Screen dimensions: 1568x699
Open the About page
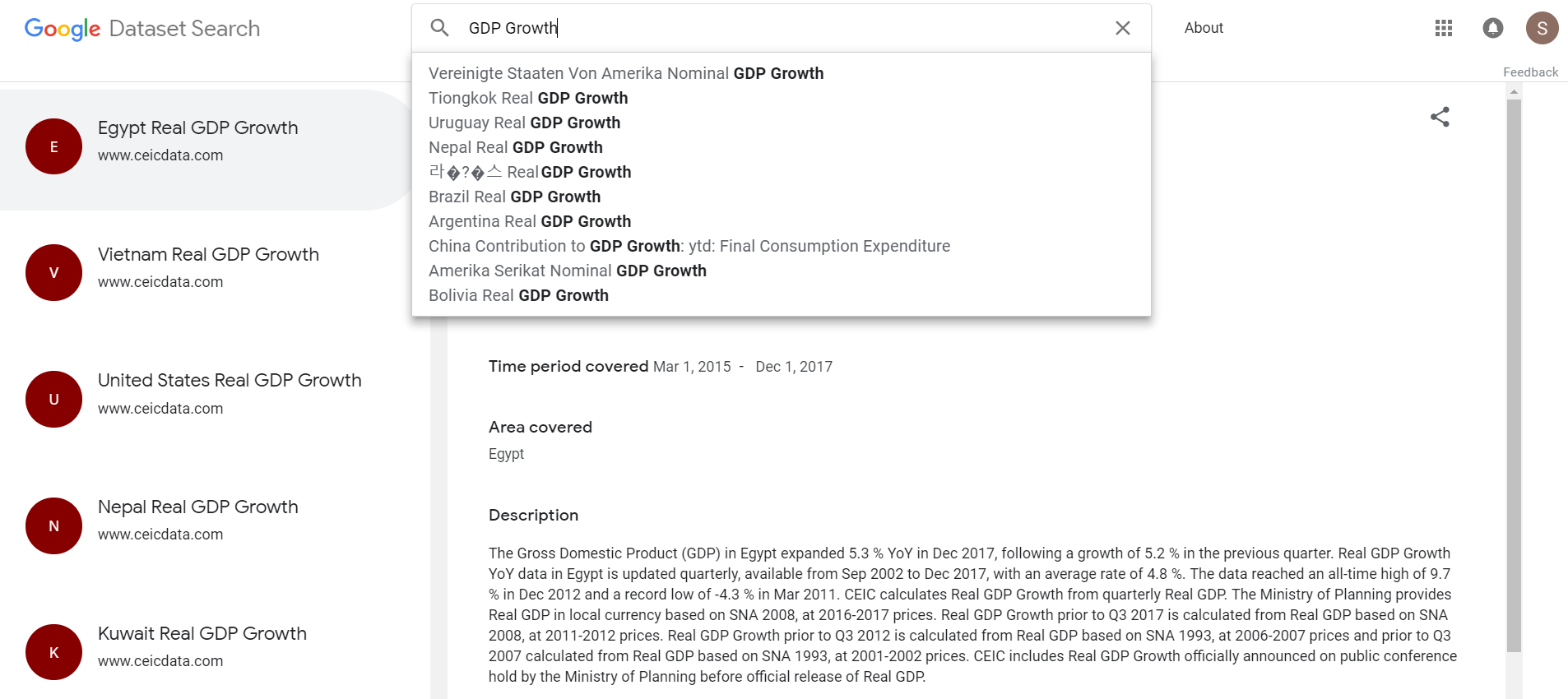(x=1204, y=28)
